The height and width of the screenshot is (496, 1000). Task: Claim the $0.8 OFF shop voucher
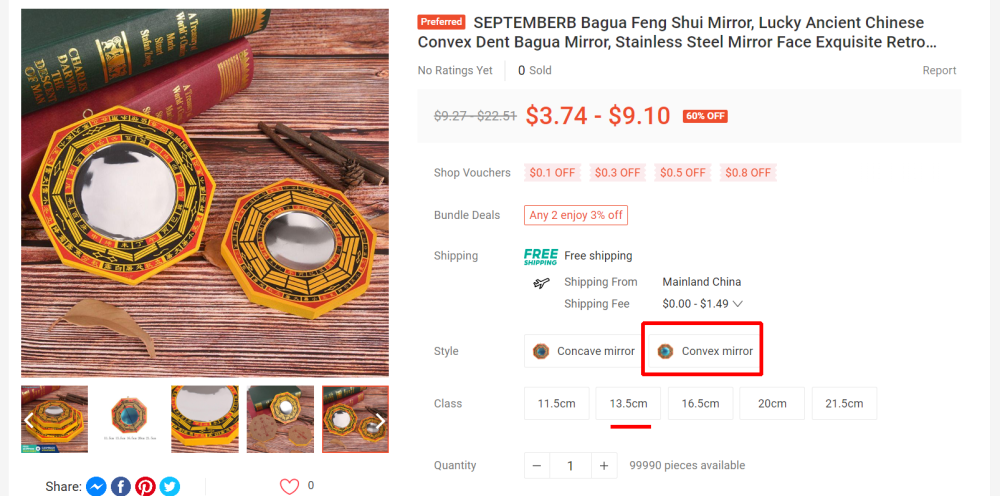(748, 173)
